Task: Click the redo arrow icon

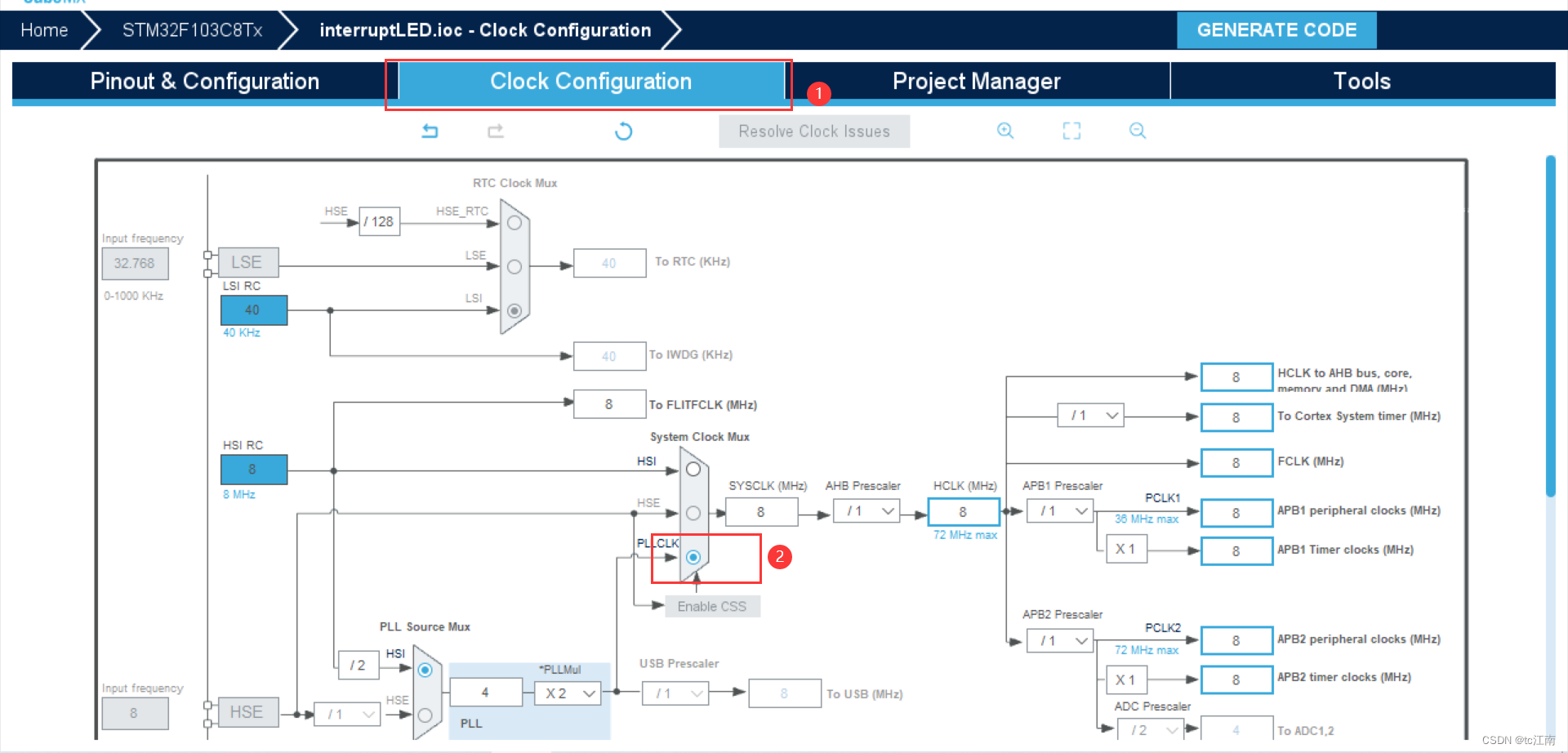Action: (x=496, y=131)
